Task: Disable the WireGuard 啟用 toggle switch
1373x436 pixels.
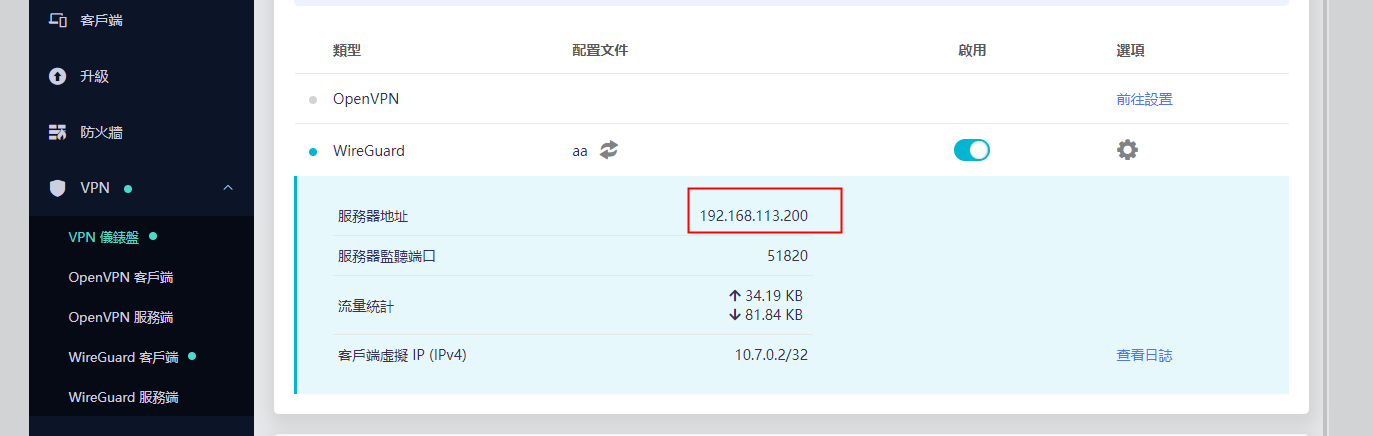Action: point(971,150)
